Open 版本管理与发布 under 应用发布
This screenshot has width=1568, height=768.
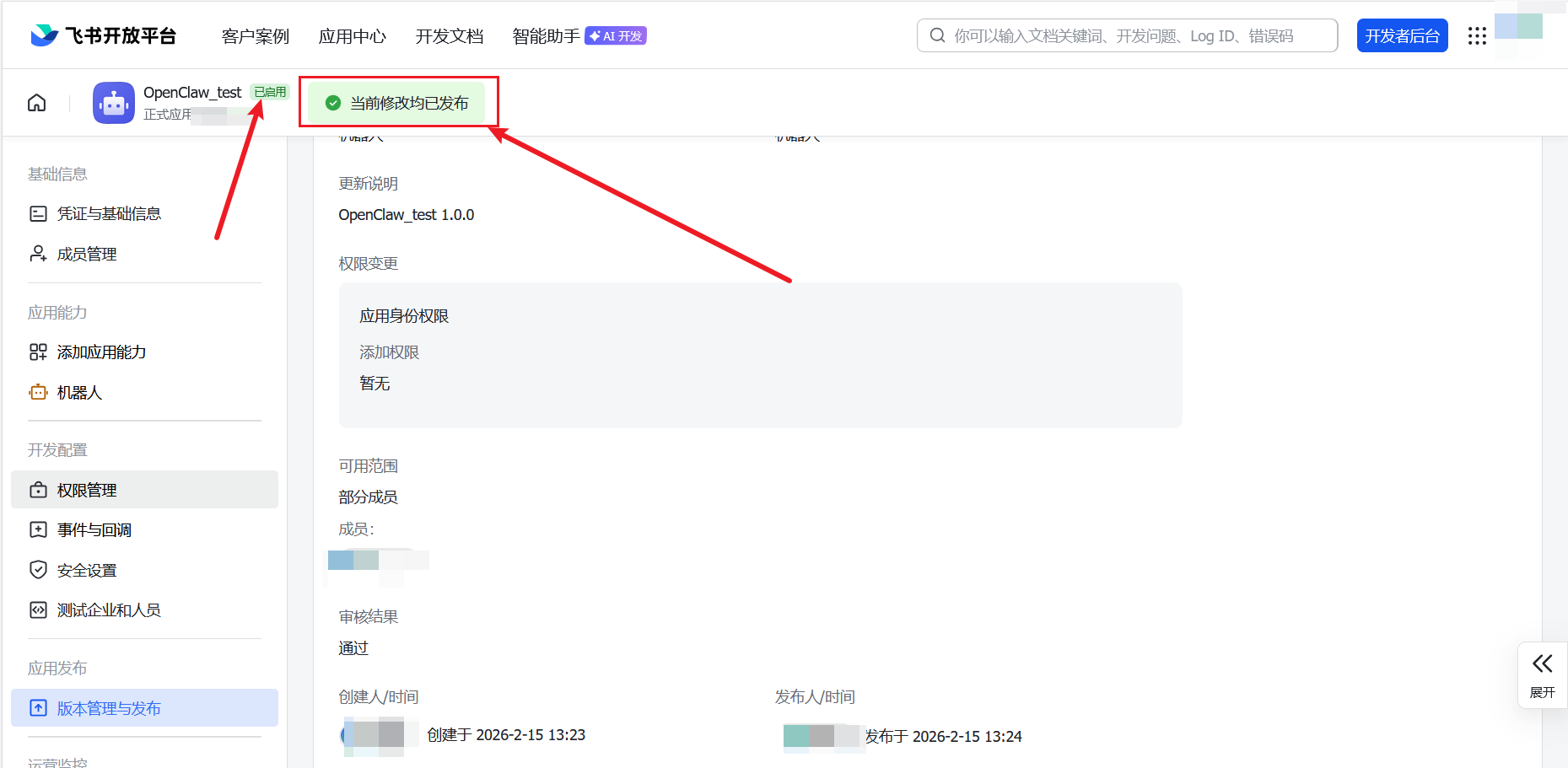click(110, 708)
